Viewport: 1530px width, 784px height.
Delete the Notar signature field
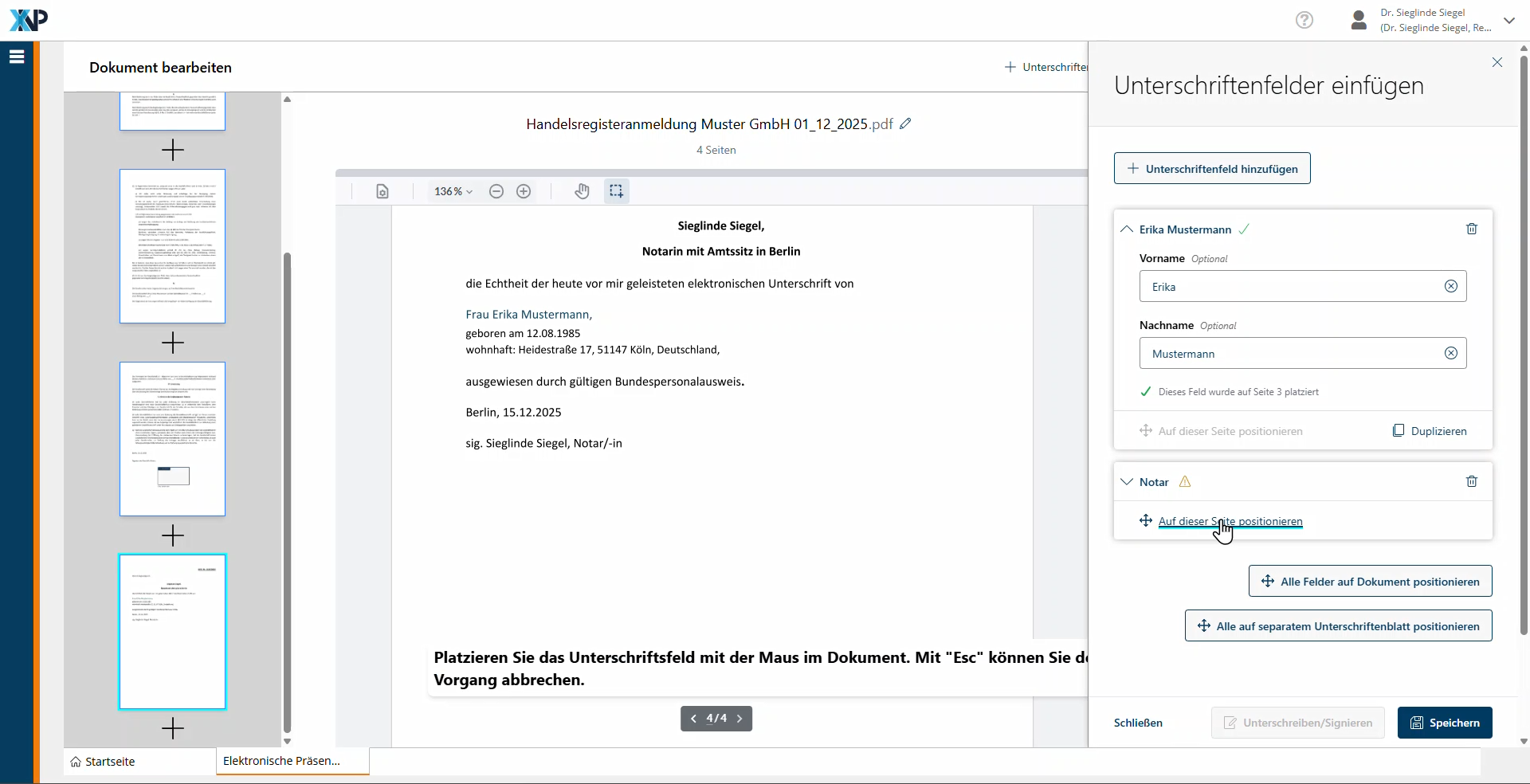[1471, 481]
